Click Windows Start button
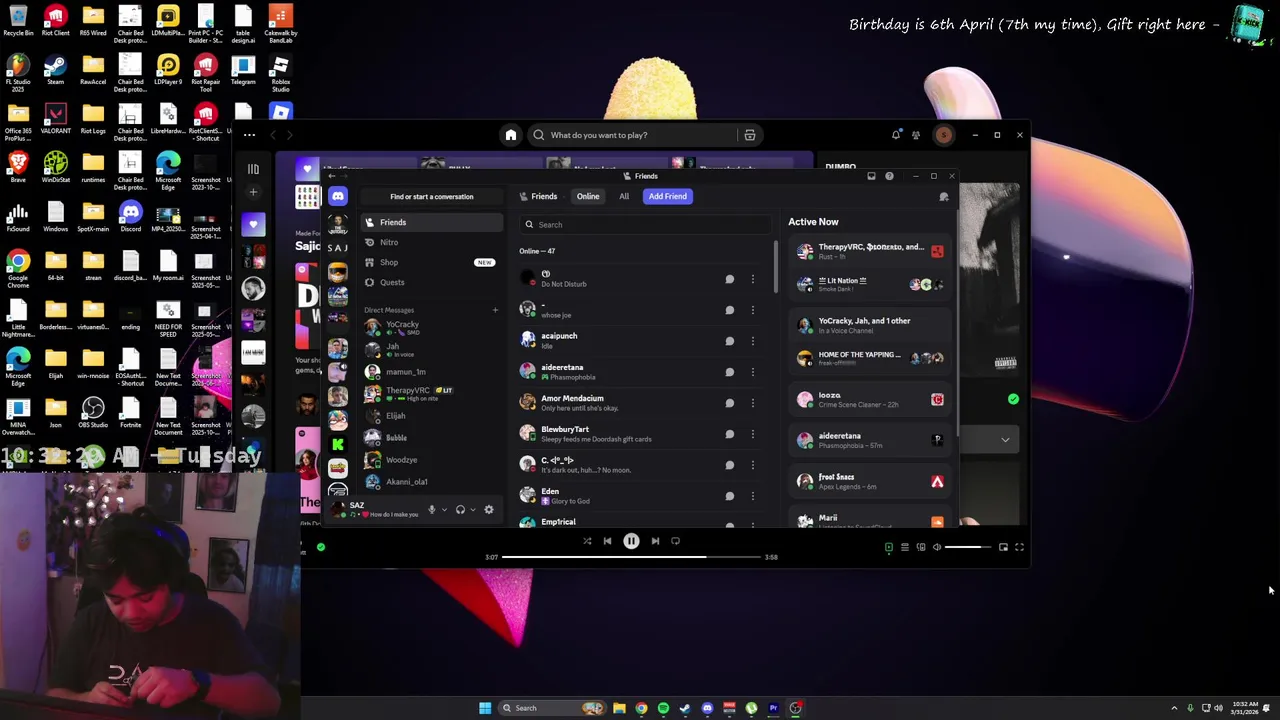 [x=485, y=708]
